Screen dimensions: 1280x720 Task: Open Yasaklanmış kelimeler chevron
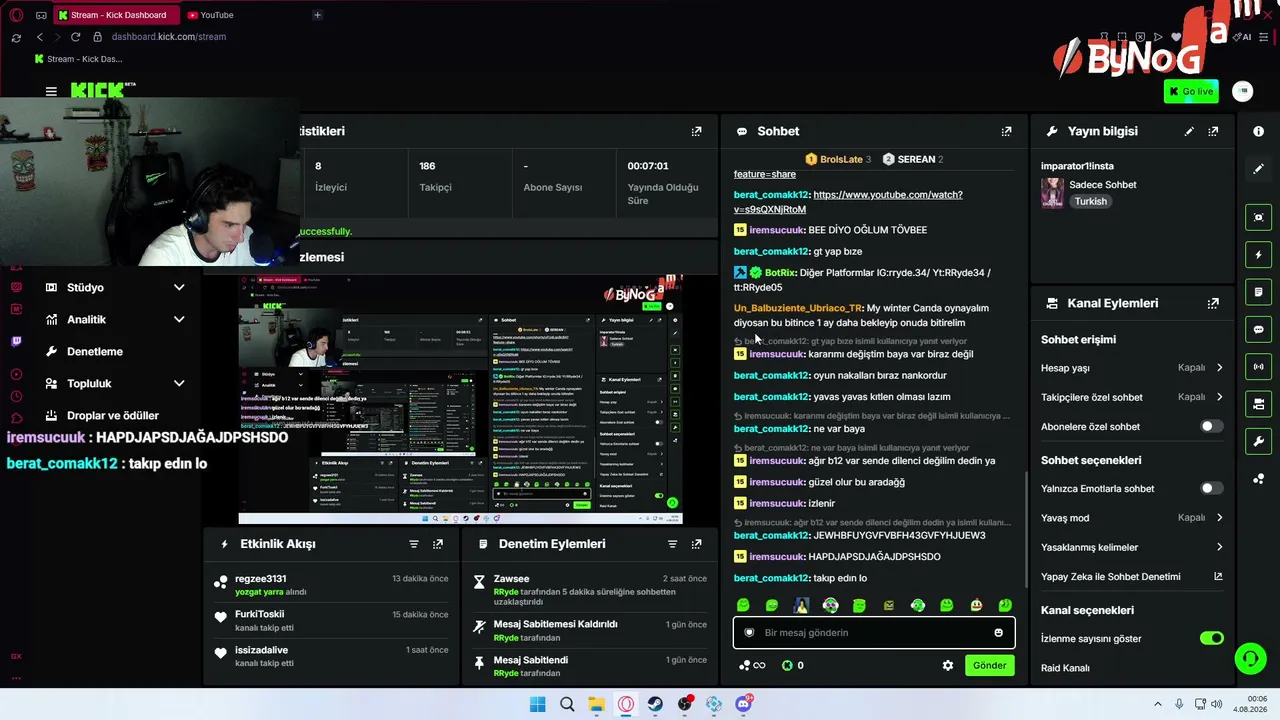pos(1219,547)
